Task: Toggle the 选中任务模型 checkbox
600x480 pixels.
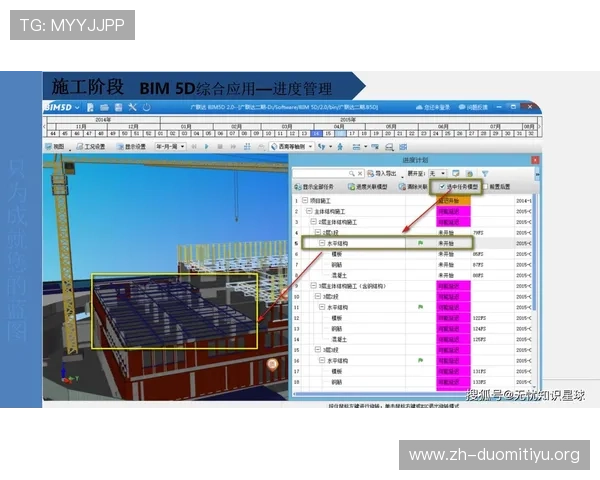Action: point(442,186)
